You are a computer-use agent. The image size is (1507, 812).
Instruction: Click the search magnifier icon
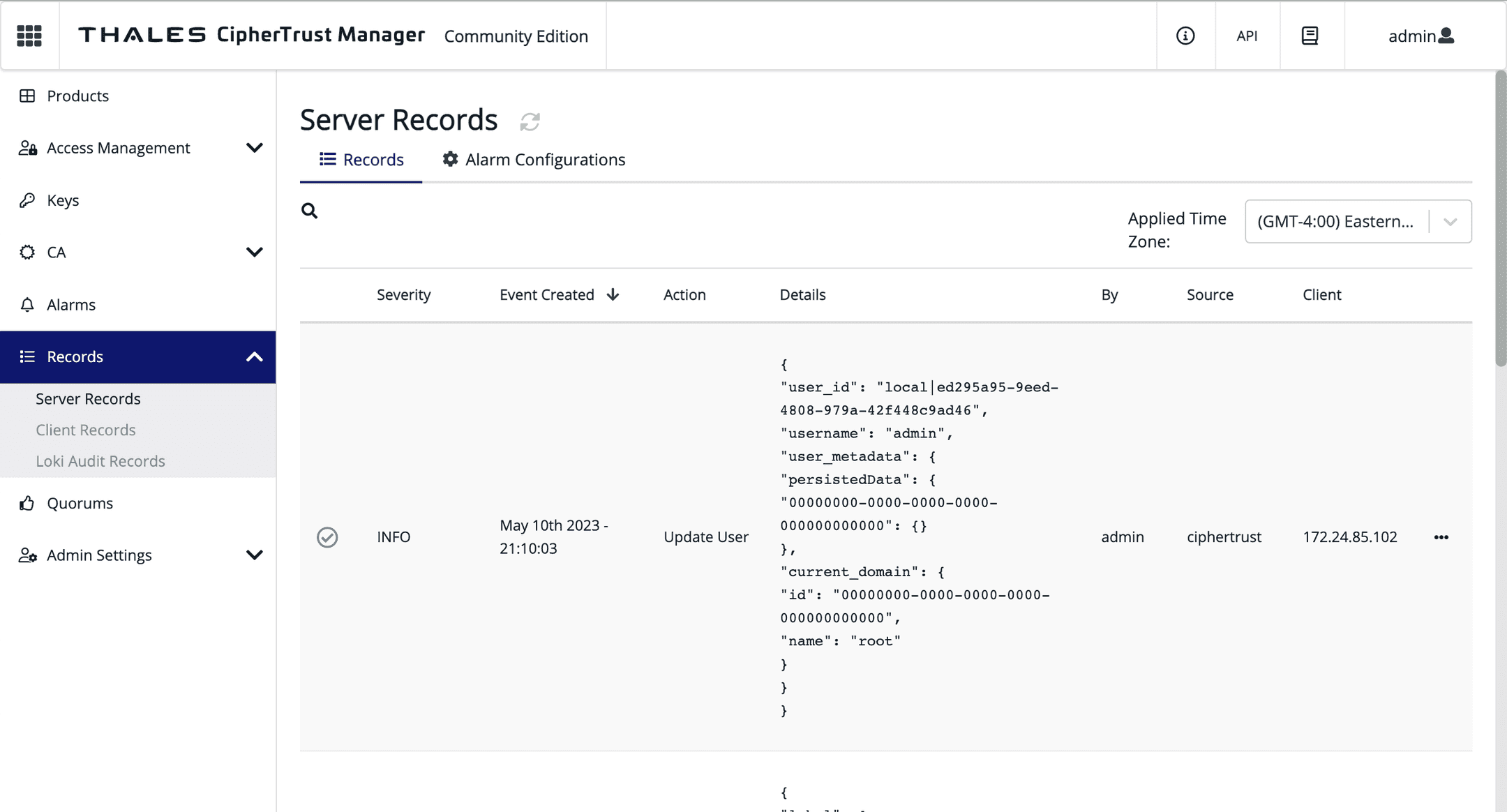[x=309, y=211]
